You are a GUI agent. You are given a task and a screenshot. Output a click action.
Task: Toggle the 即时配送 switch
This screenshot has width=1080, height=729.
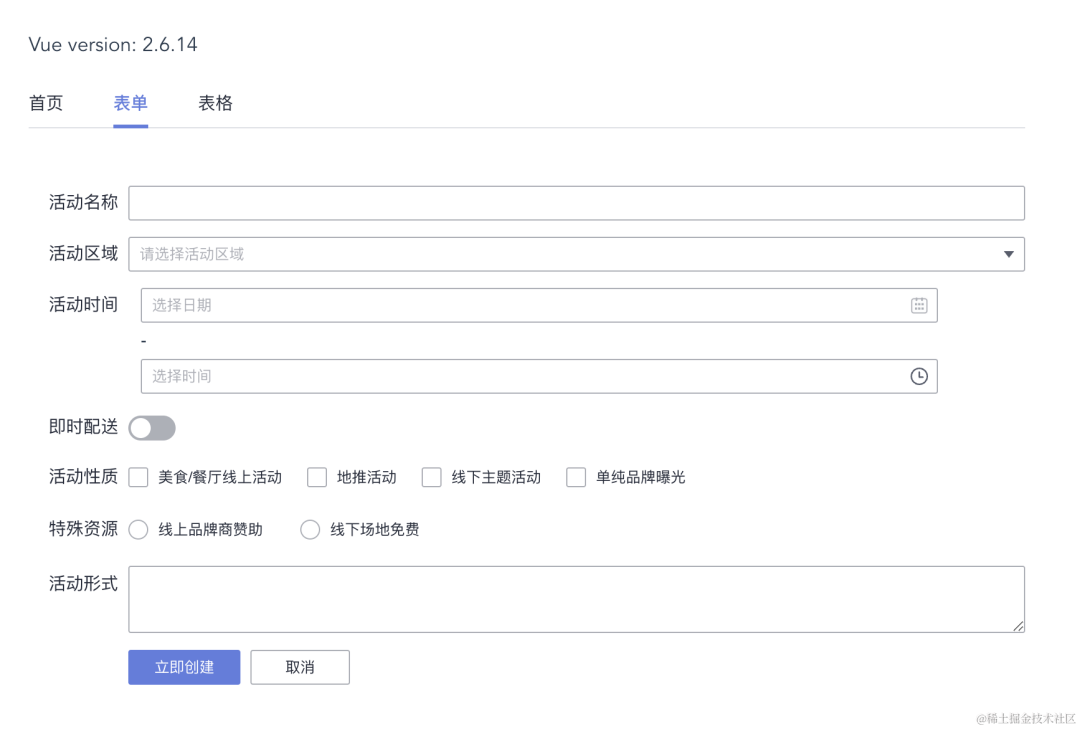[x=152, y=428]
